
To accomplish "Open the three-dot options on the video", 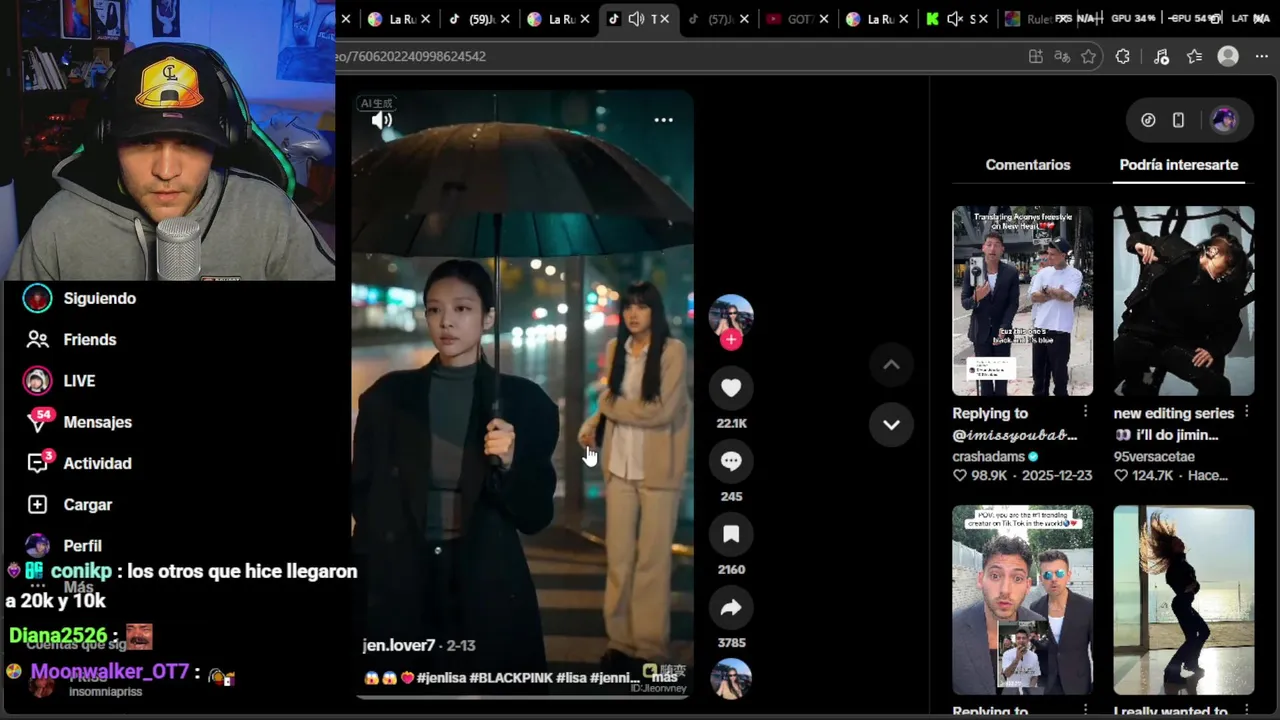I will (663, 120).
